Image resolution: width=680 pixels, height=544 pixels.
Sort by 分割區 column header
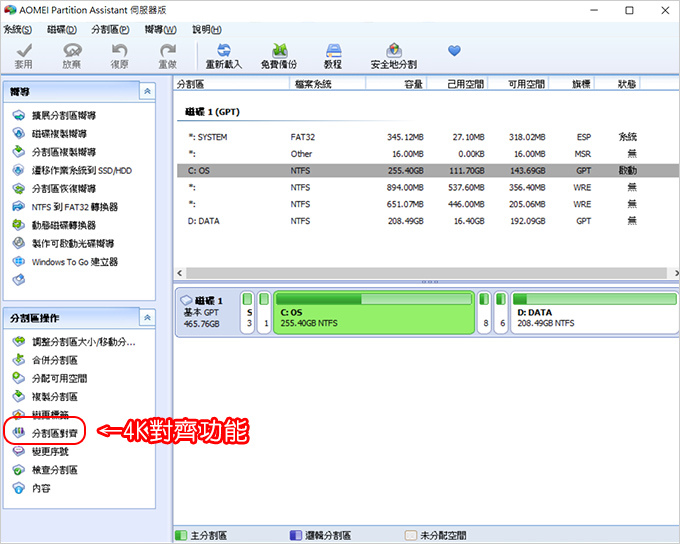point(232,84)
